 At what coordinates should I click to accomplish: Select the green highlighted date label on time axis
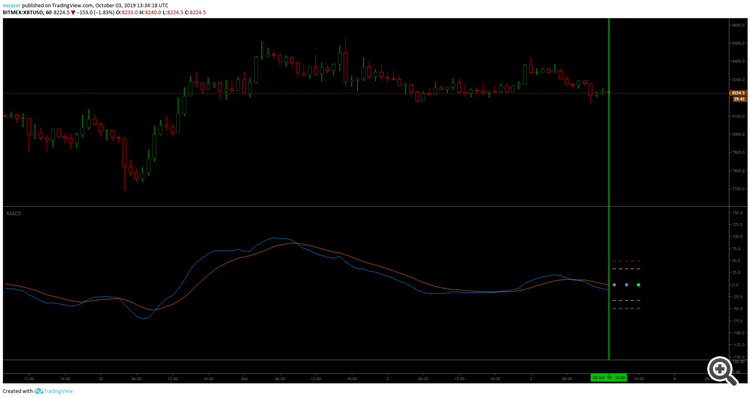[x=608, y=378]
